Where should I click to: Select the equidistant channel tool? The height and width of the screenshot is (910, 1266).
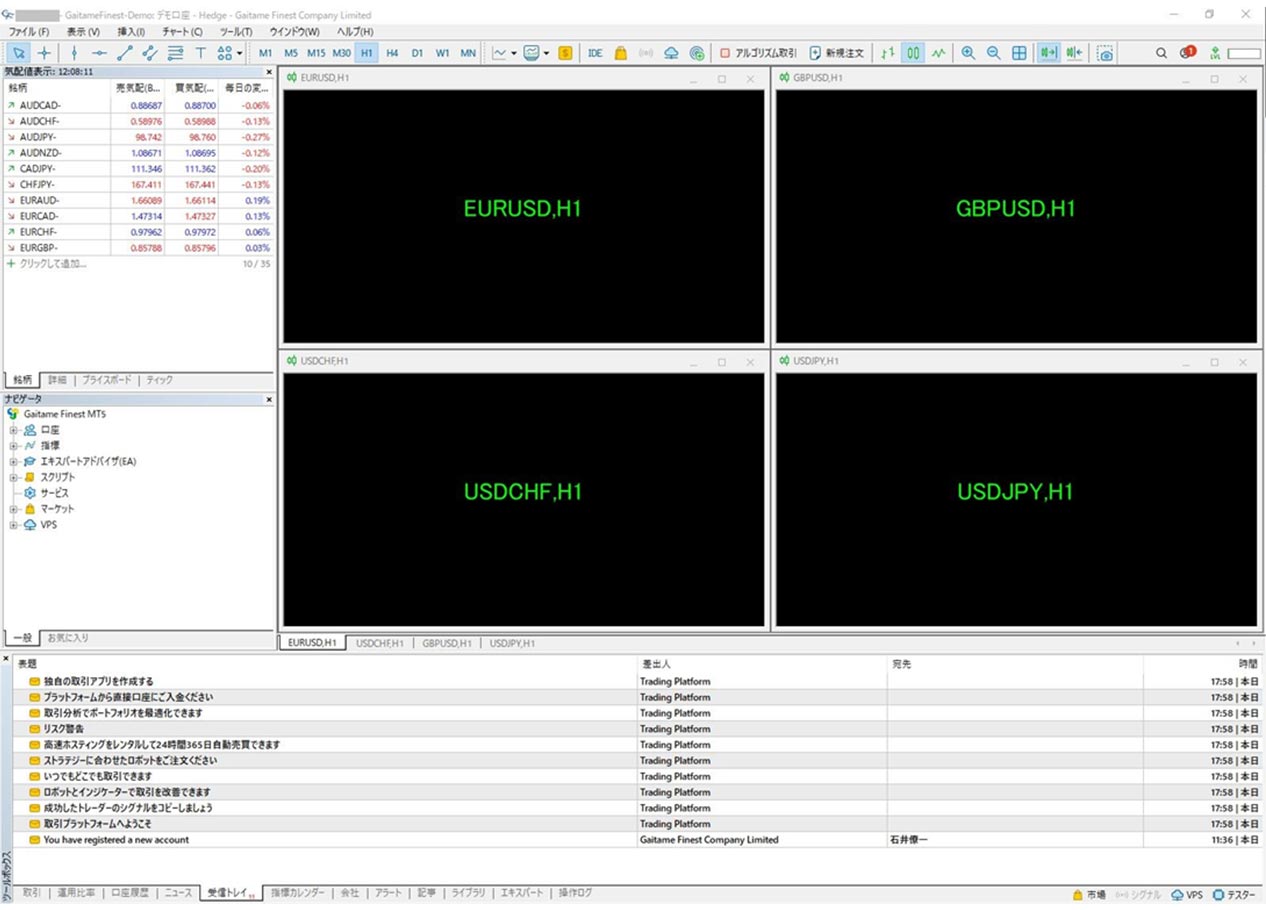point(150,53)
